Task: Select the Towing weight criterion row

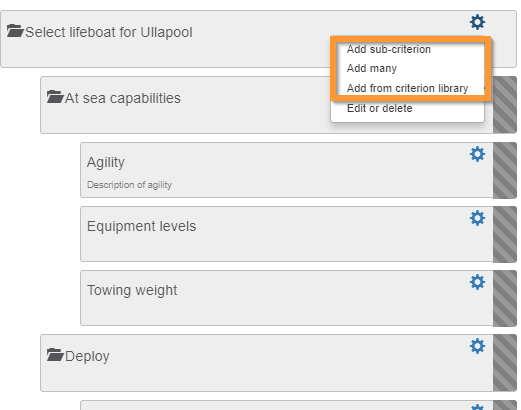Action: (287, 298)
